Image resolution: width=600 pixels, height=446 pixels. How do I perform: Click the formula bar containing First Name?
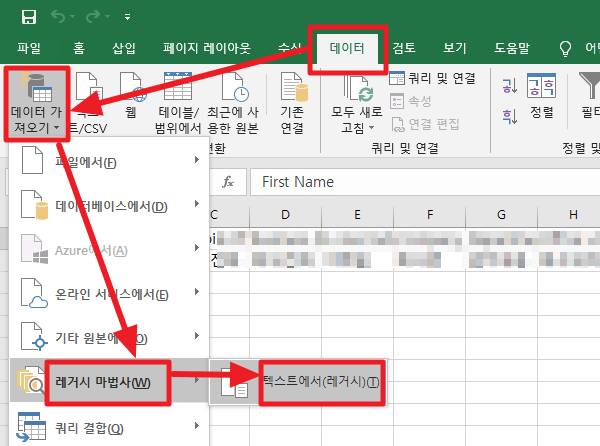click(425, 182)
